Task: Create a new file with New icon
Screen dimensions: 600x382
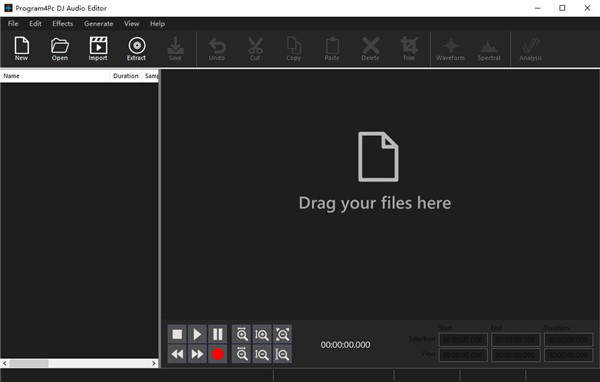Action: point(21,48)
